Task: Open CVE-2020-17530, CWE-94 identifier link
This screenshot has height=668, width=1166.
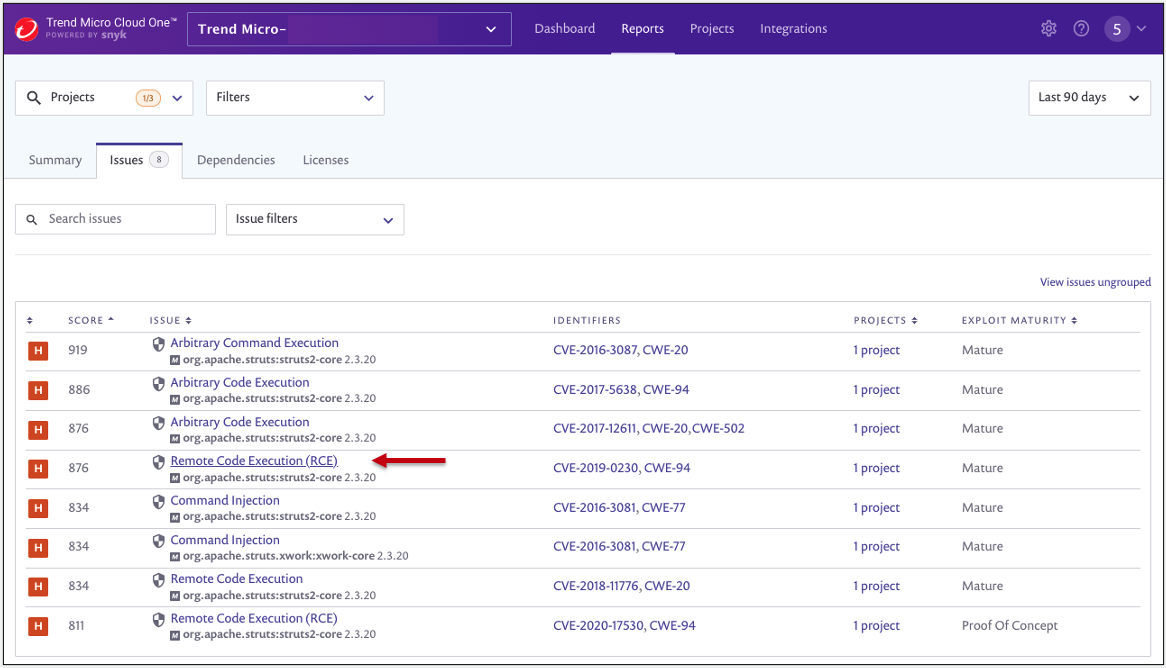Action: [624, 626]
